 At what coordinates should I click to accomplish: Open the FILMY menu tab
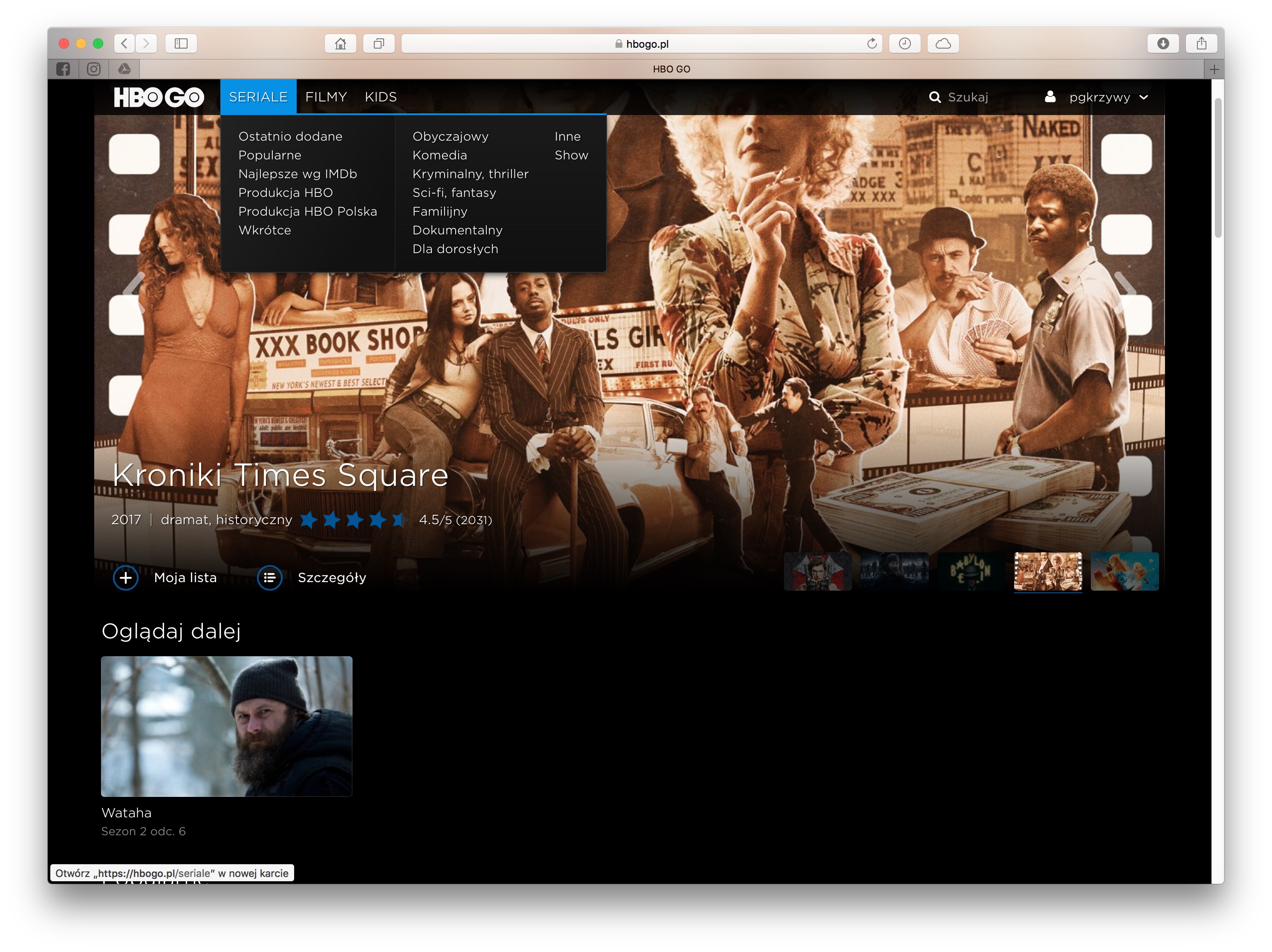(x=326, y=97)
